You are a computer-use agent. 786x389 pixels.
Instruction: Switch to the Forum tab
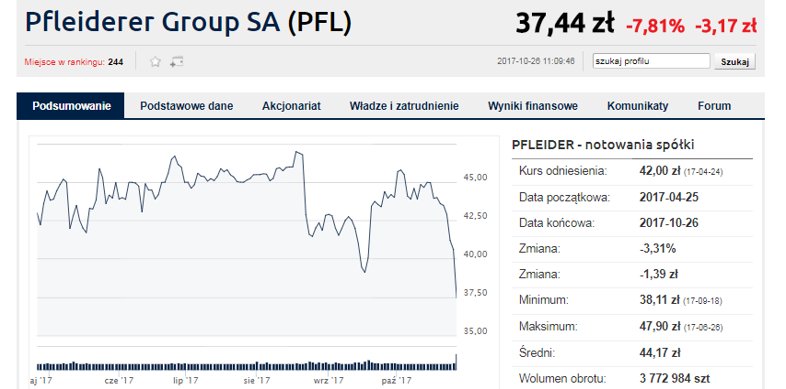click(714, 106)
